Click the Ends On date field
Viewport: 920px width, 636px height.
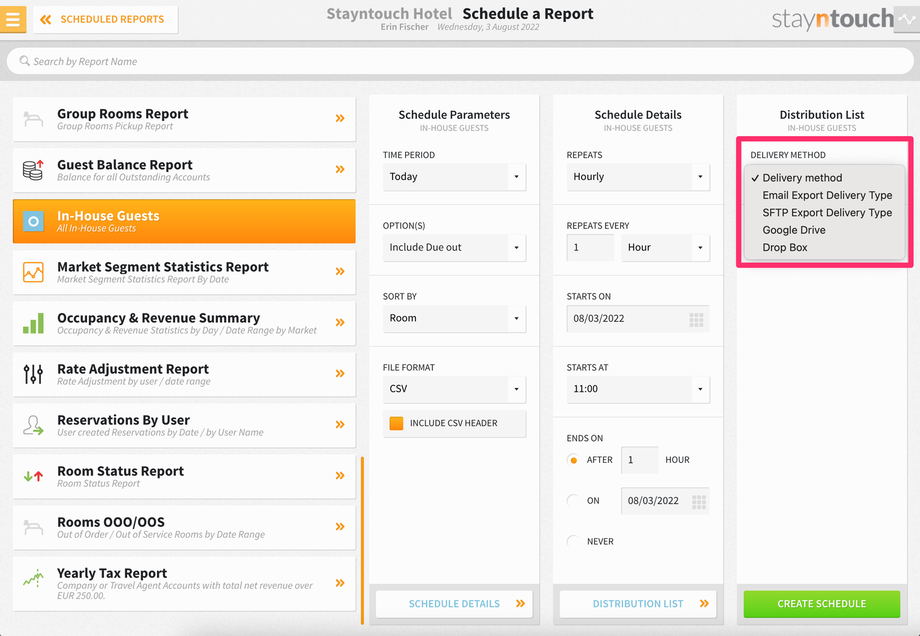(x=665, y=500)
